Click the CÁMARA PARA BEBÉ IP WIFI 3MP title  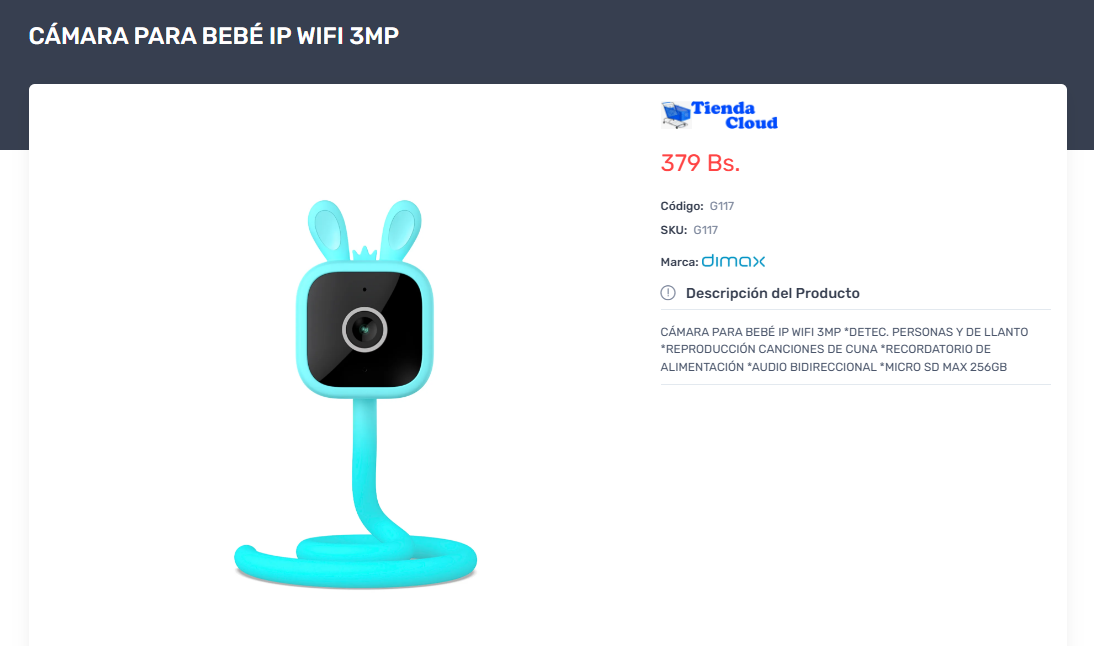click(213, 36)
